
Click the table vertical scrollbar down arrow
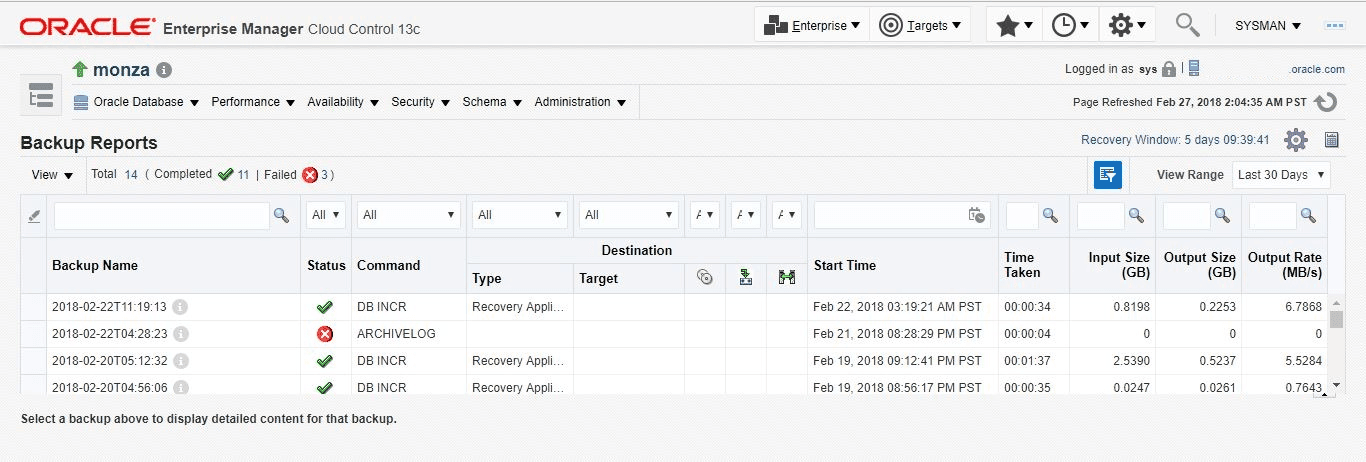1336,385
